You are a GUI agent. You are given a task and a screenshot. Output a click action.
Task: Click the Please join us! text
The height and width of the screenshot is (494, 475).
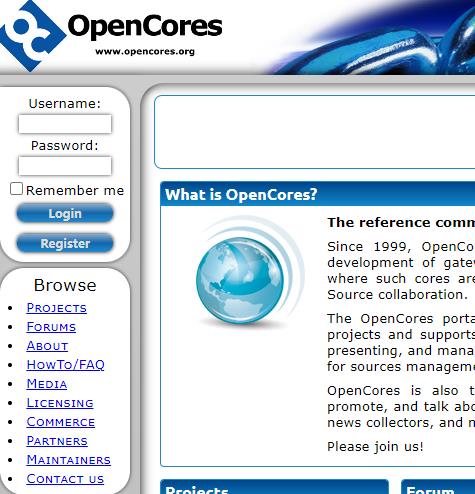click(x=375, y=446)
